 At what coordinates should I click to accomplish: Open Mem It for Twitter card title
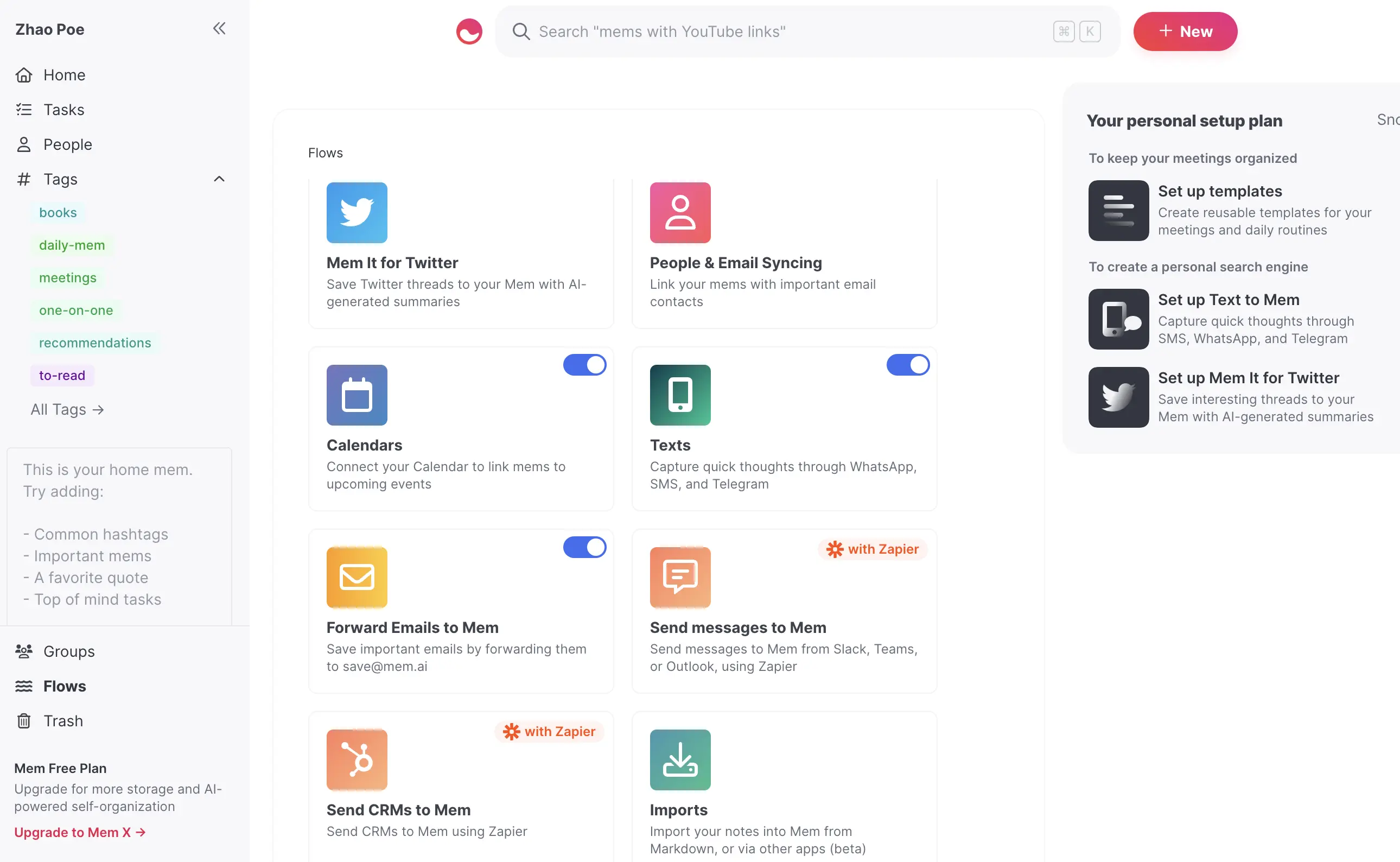tap(392, 263)
